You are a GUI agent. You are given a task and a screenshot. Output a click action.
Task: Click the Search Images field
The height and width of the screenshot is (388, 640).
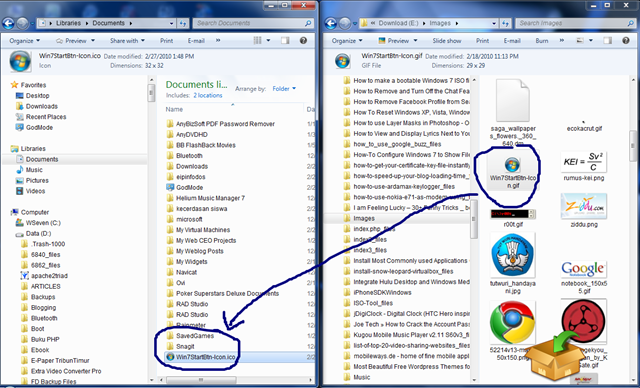[x=576, y=23]
